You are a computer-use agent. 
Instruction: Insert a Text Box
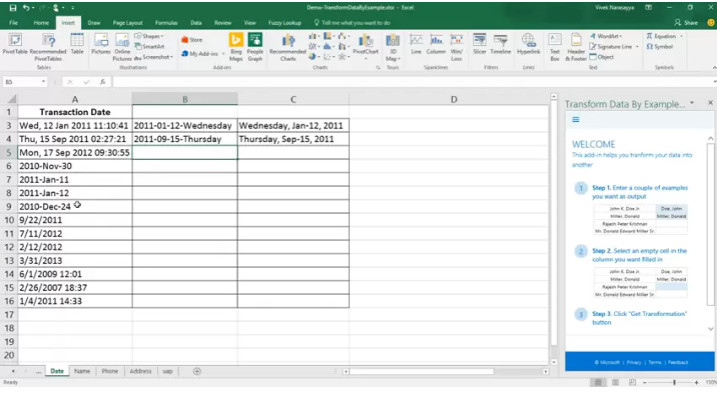click(555, 47)
